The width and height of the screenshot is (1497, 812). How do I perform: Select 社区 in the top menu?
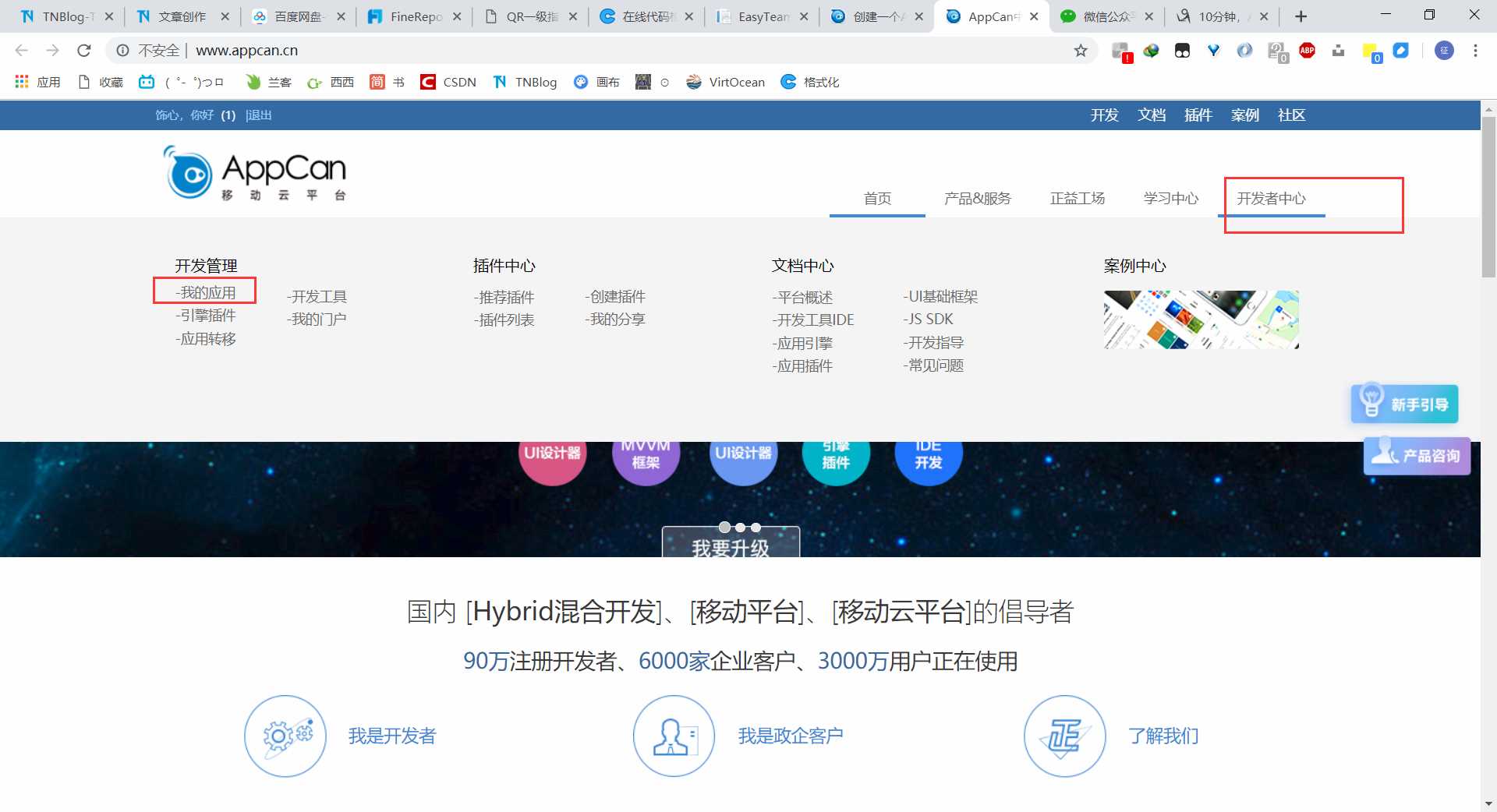(1290, 115)
